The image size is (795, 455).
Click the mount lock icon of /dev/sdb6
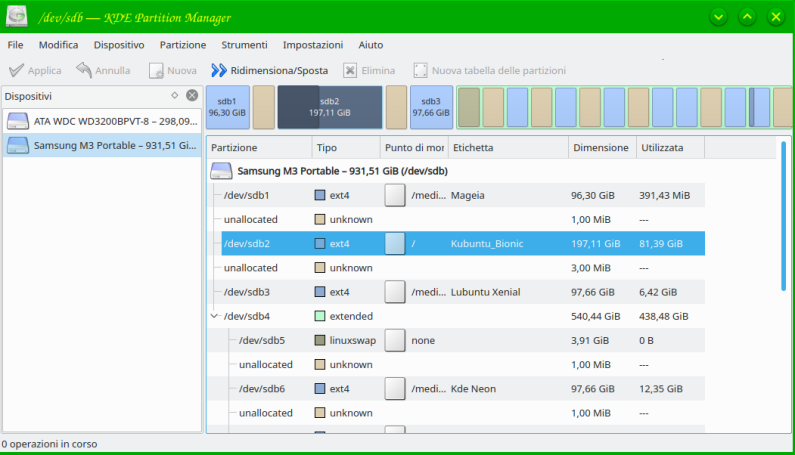pyautogui.click(x=395, y=389)
